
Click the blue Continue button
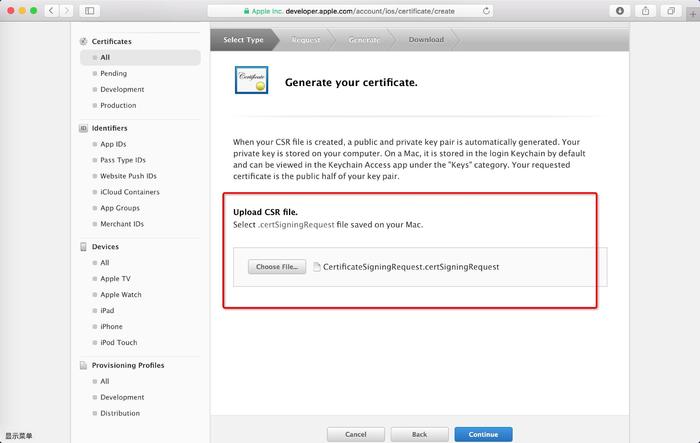click(x=483, y=435)
